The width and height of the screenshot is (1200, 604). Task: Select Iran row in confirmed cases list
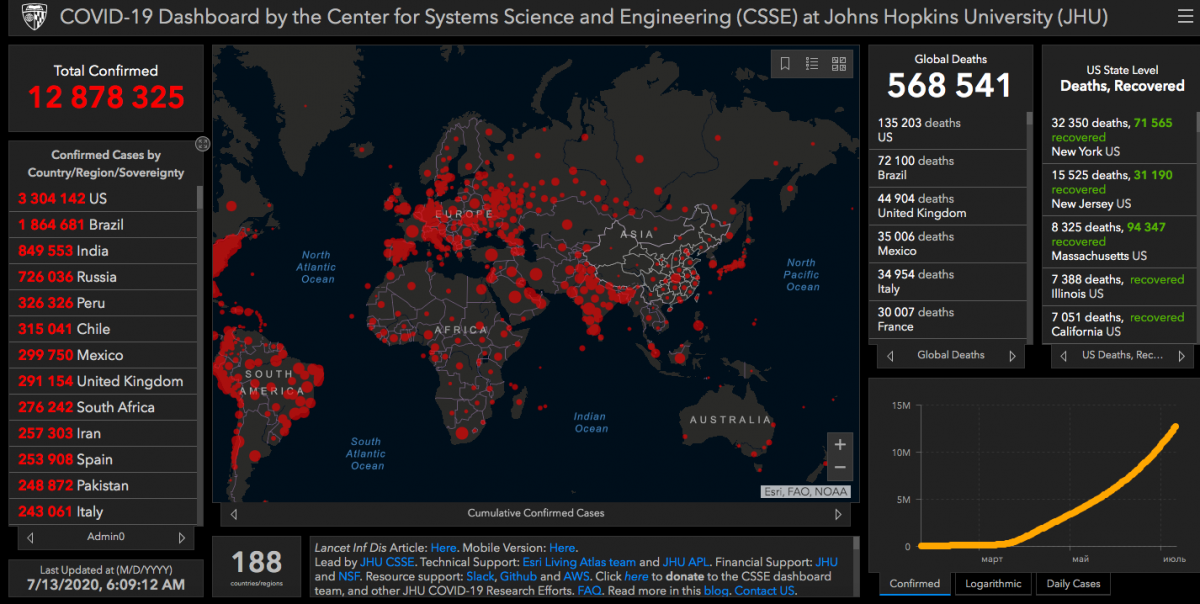point(104,433)
